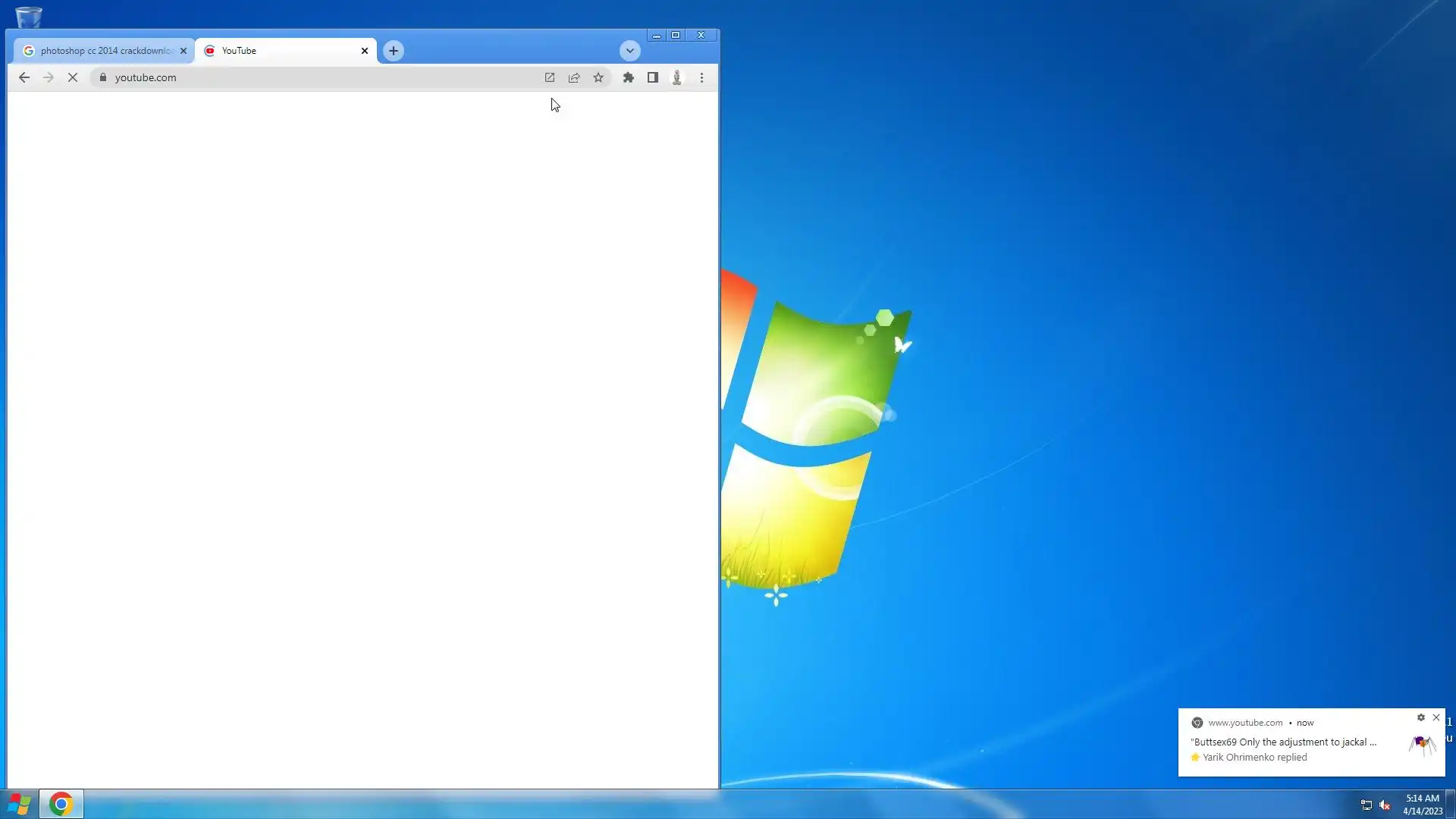Image resolution: width=1456 pixels, height=819 pixels.
Task: Close the YouTube tab
Action: click(x=365, y=51)
